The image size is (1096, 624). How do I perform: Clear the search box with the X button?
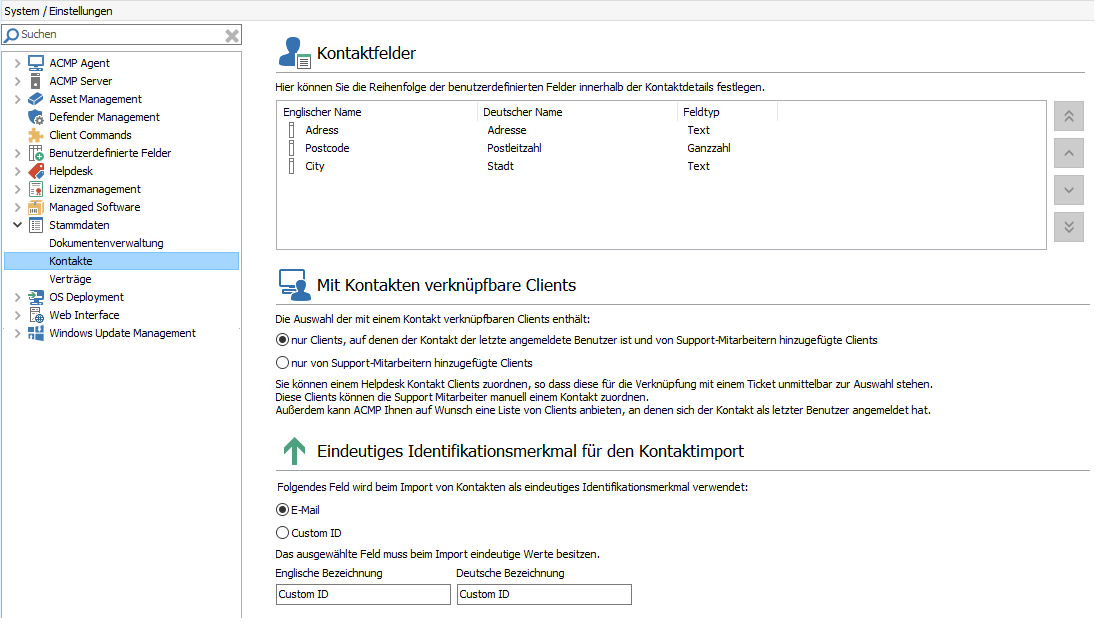coord(231,34)
